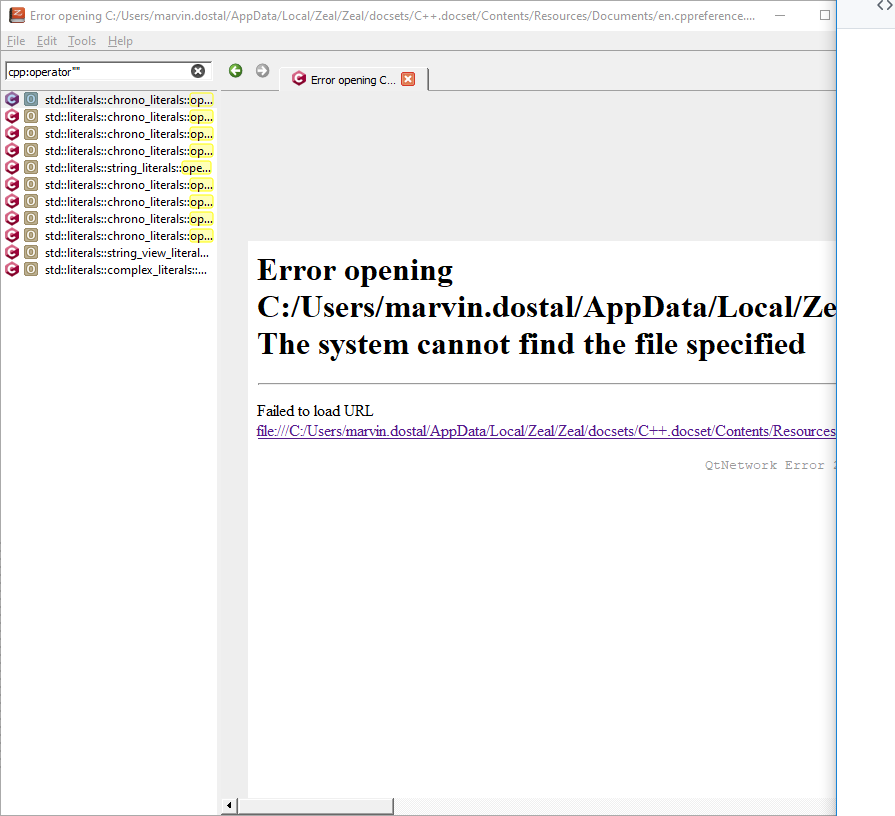Click the C++ docset icon on the error tab

[x=297, y=77]
